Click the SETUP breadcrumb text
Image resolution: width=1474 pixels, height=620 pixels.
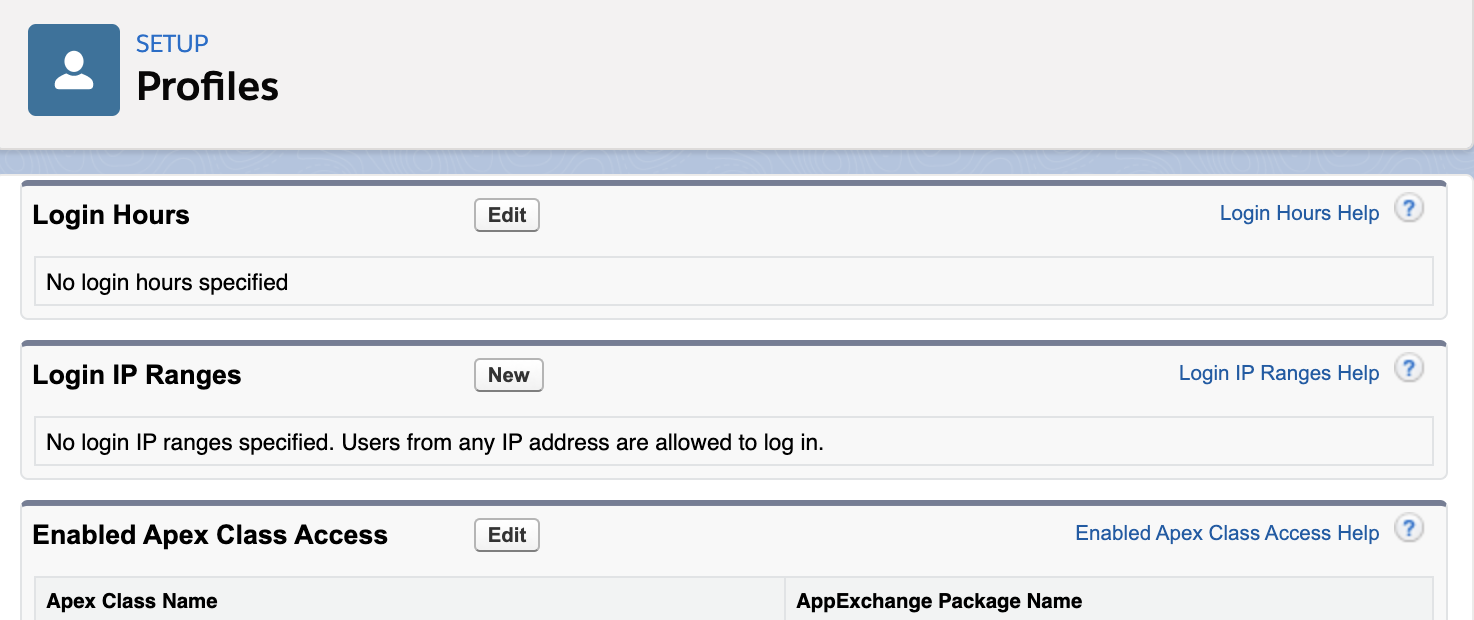pos(172,44)
